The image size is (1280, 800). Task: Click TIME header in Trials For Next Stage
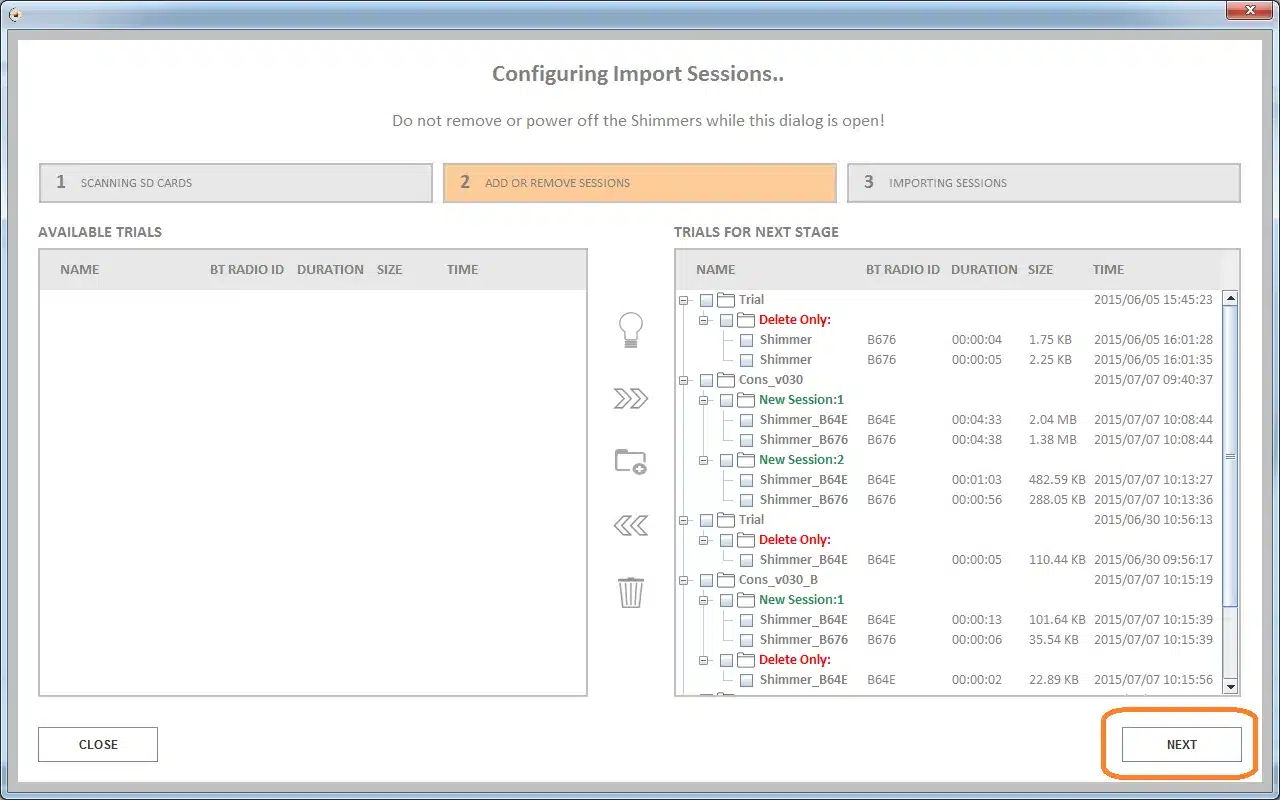(x=1108, y=270)
